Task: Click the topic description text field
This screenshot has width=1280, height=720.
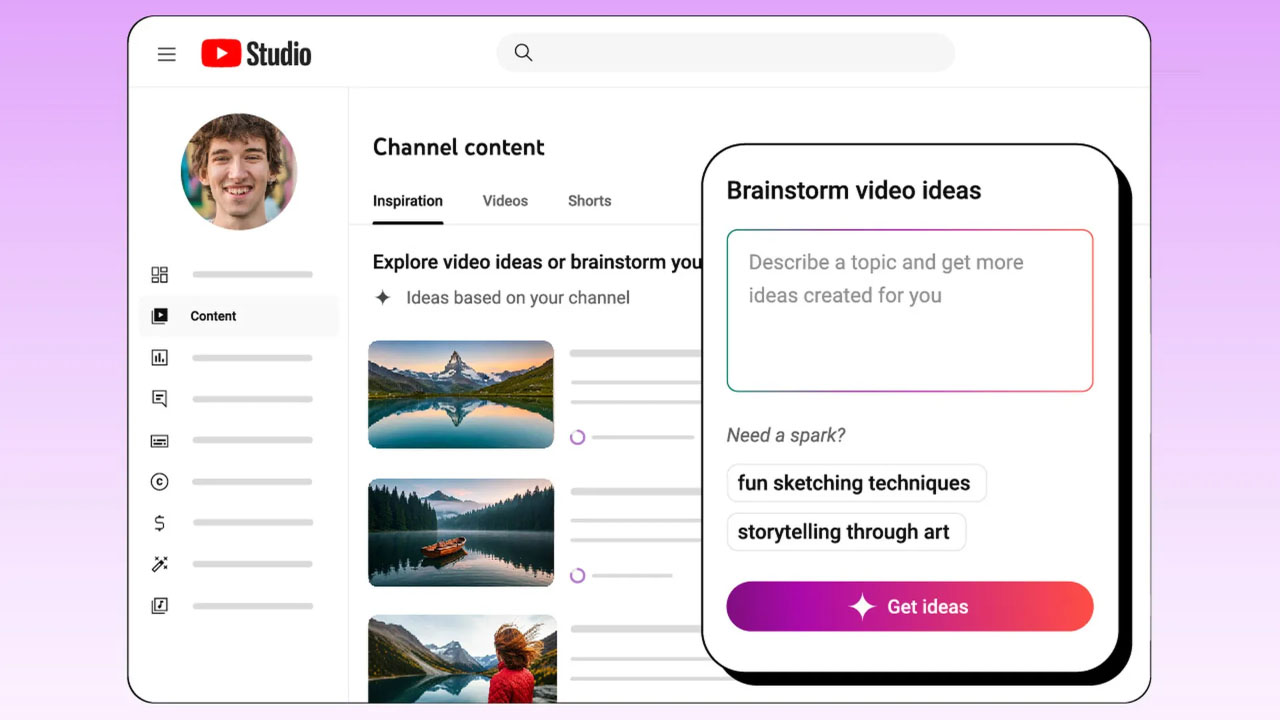Action: tap(909, 310)
